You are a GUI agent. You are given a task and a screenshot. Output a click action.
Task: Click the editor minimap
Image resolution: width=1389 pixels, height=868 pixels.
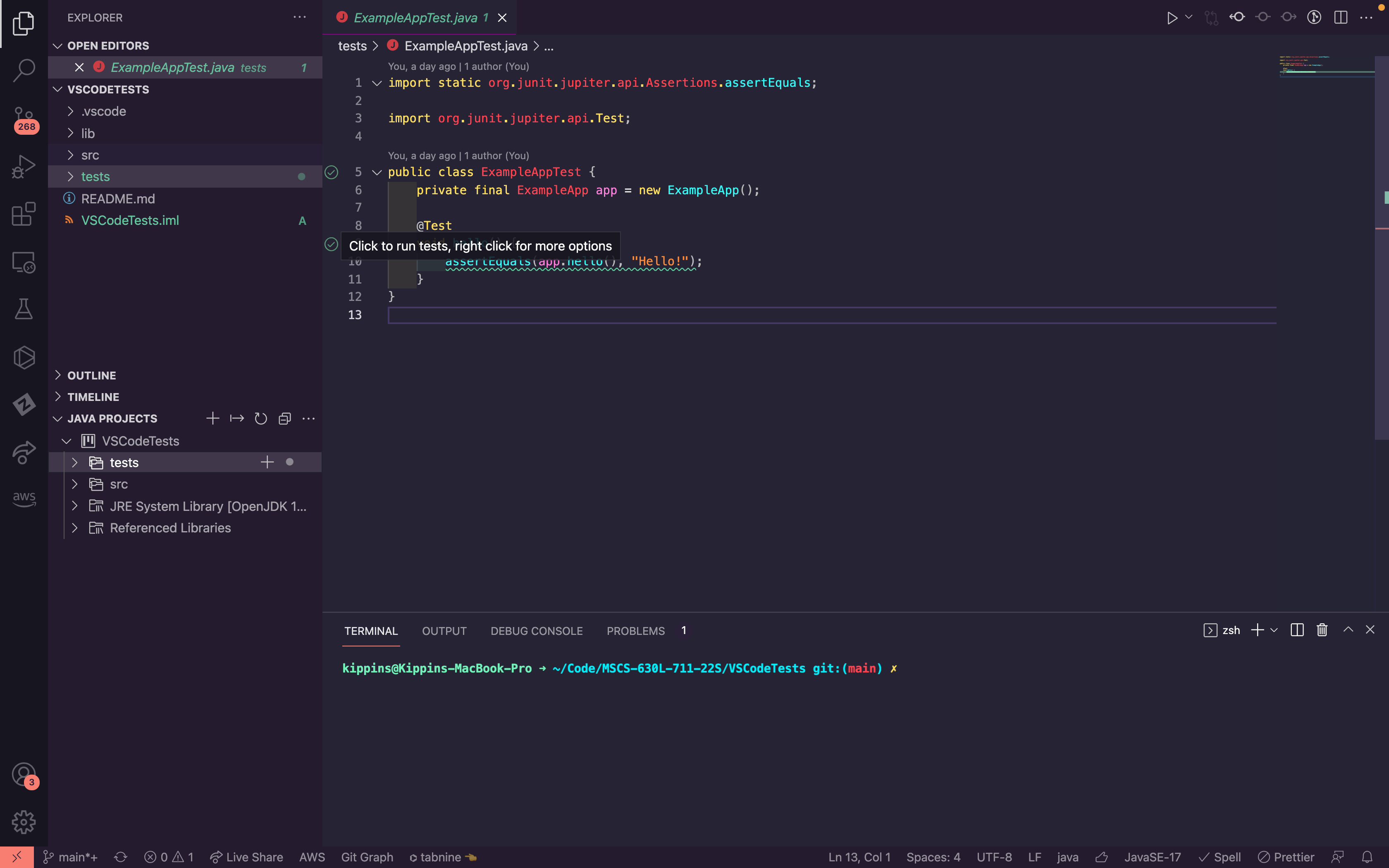[1327, 66]
